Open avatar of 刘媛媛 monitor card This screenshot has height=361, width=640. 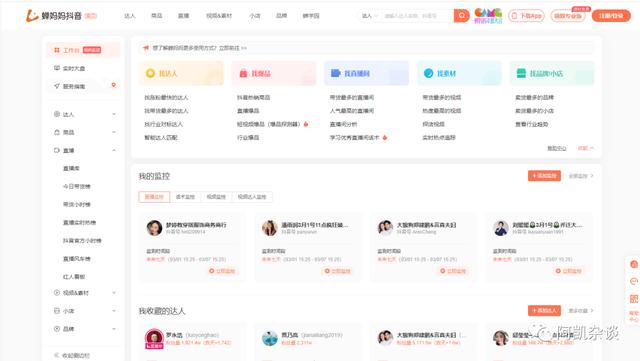[x=500, y=228]
